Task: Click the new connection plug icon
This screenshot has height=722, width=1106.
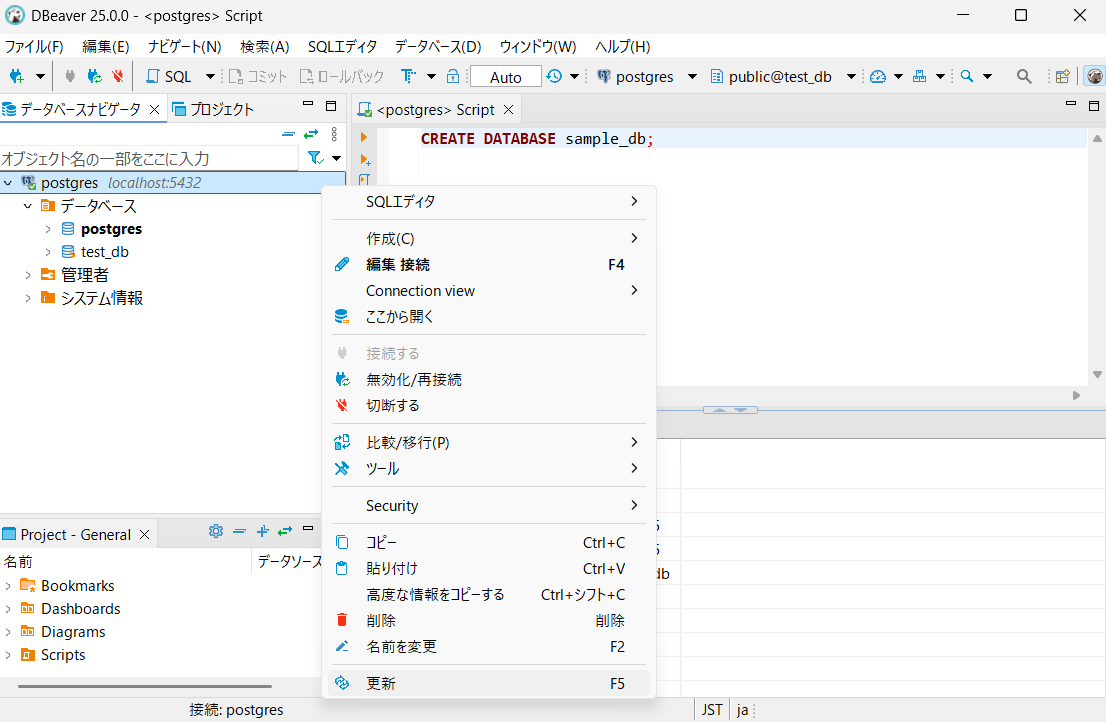Action: [x=16, y=76]
